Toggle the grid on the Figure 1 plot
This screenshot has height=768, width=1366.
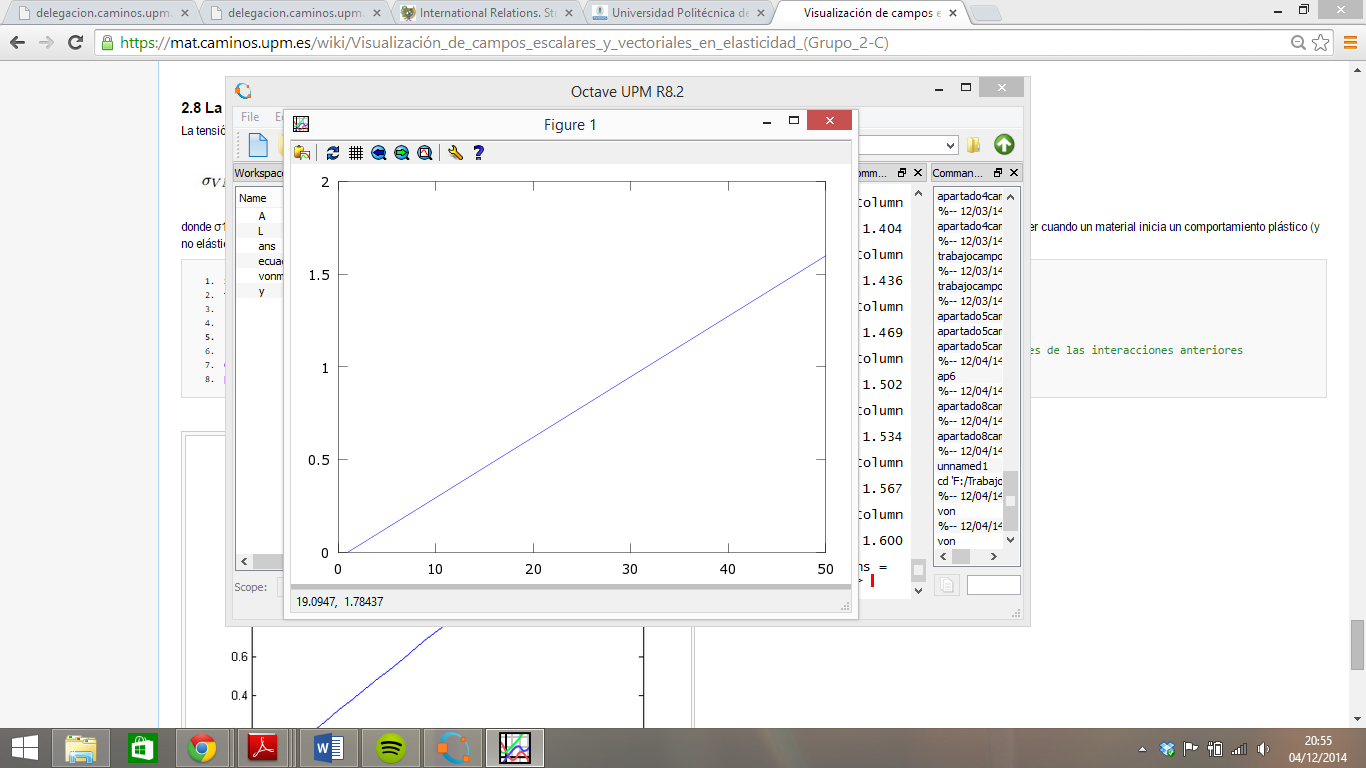(x=355, y=153)
